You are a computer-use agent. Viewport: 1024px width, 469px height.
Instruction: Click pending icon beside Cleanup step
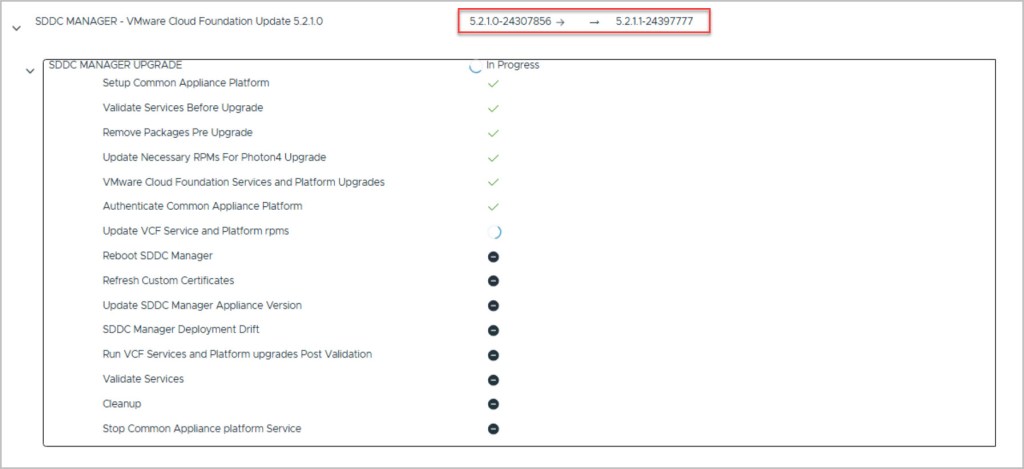493,404
